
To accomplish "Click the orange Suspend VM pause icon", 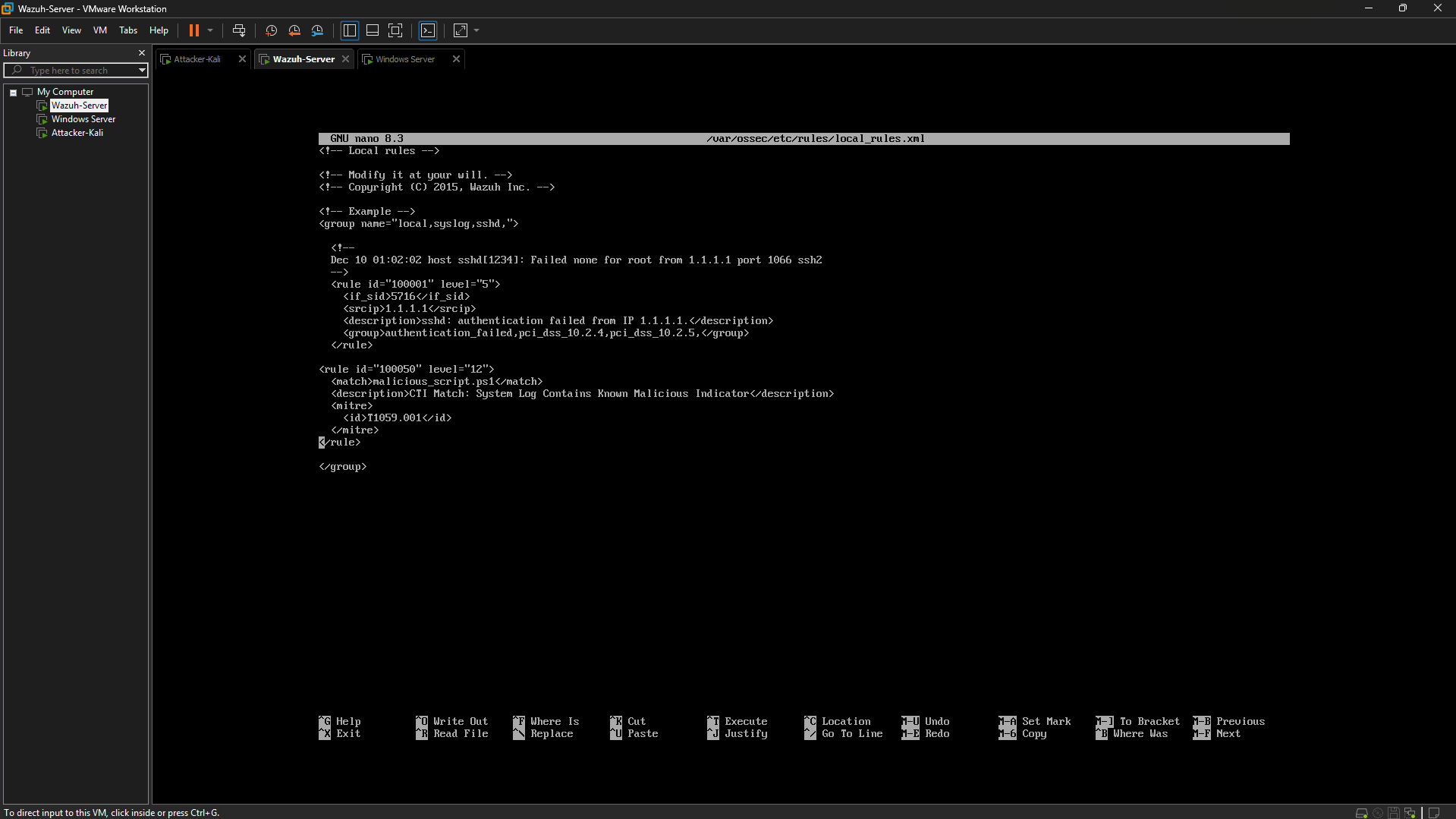I will [194, 30].
